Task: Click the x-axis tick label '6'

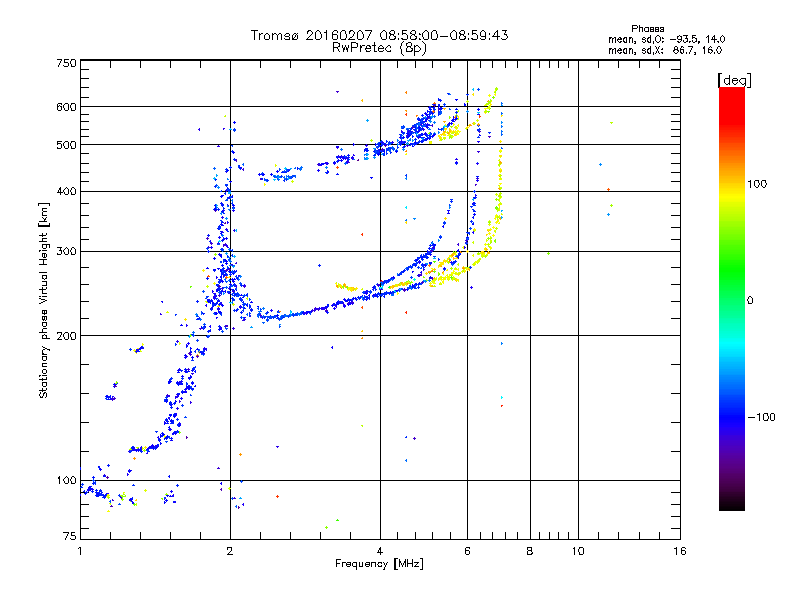Action: click(x=467, y=551)
